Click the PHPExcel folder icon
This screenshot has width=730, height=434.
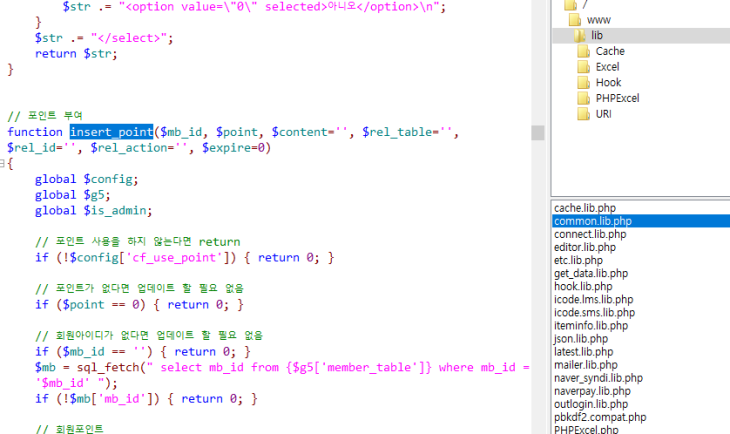pyautogui.click(x=585, y=99)
